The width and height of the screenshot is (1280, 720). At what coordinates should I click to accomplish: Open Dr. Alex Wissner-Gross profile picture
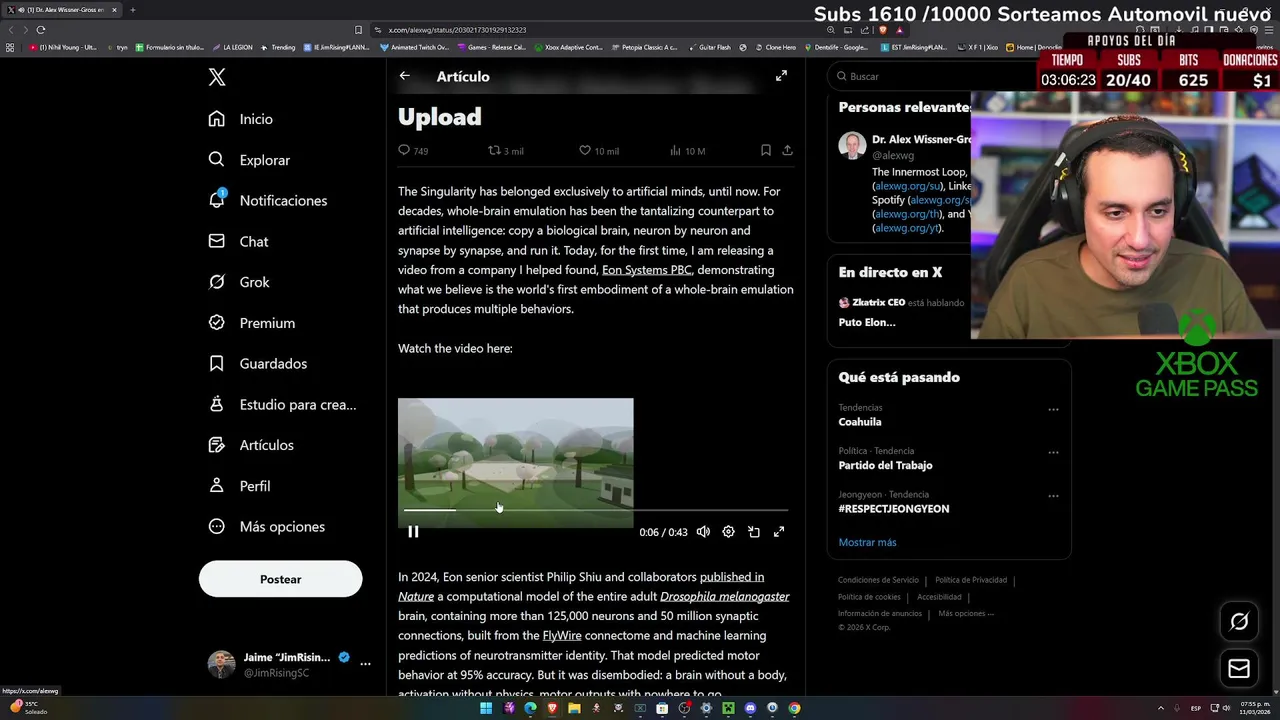[852, 146]
